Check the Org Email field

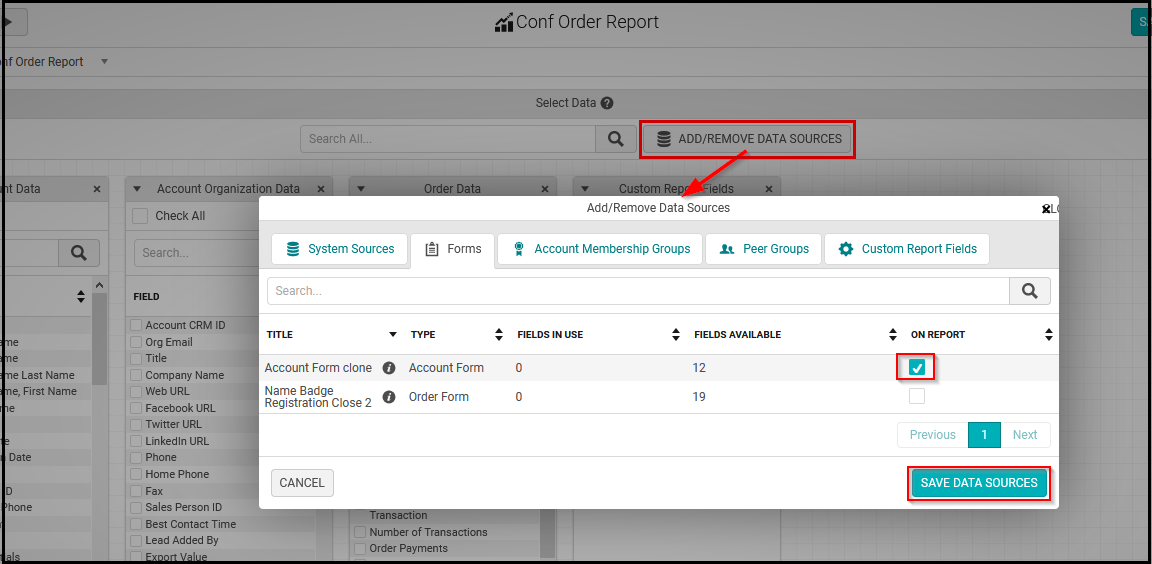pyautogui.click(x=135, y=342)
